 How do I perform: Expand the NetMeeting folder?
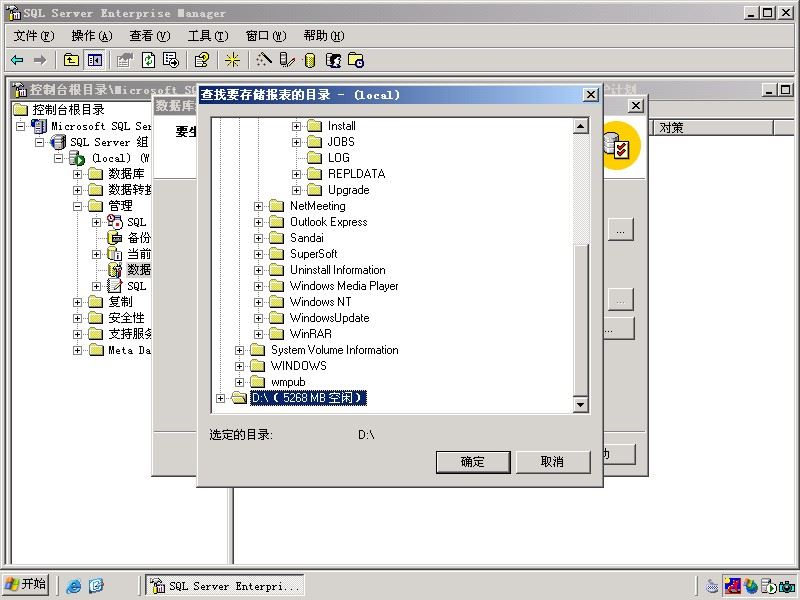[258, 206]
